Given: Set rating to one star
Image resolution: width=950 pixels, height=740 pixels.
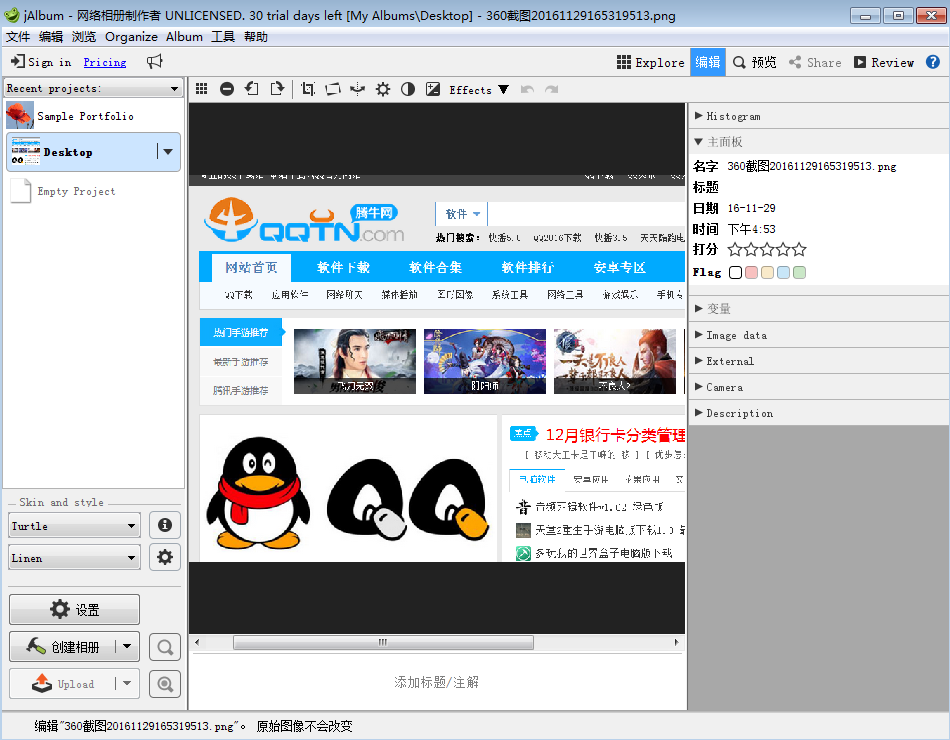Looking at the screenshot, I should 735,249.
